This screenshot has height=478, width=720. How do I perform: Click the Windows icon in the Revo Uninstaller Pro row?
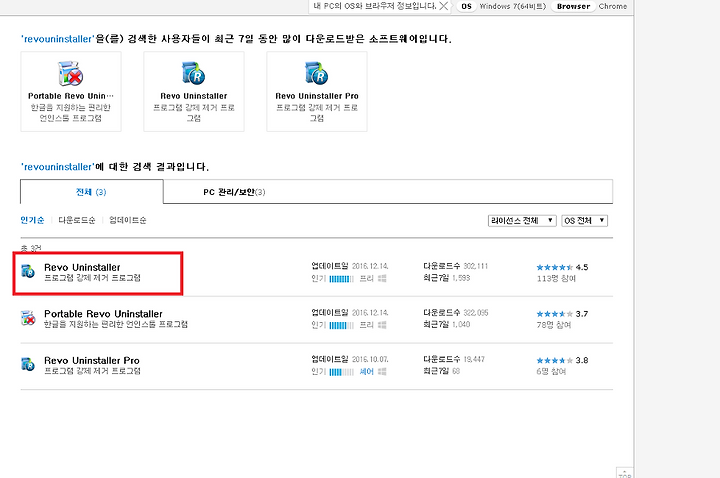pos(382,372)
